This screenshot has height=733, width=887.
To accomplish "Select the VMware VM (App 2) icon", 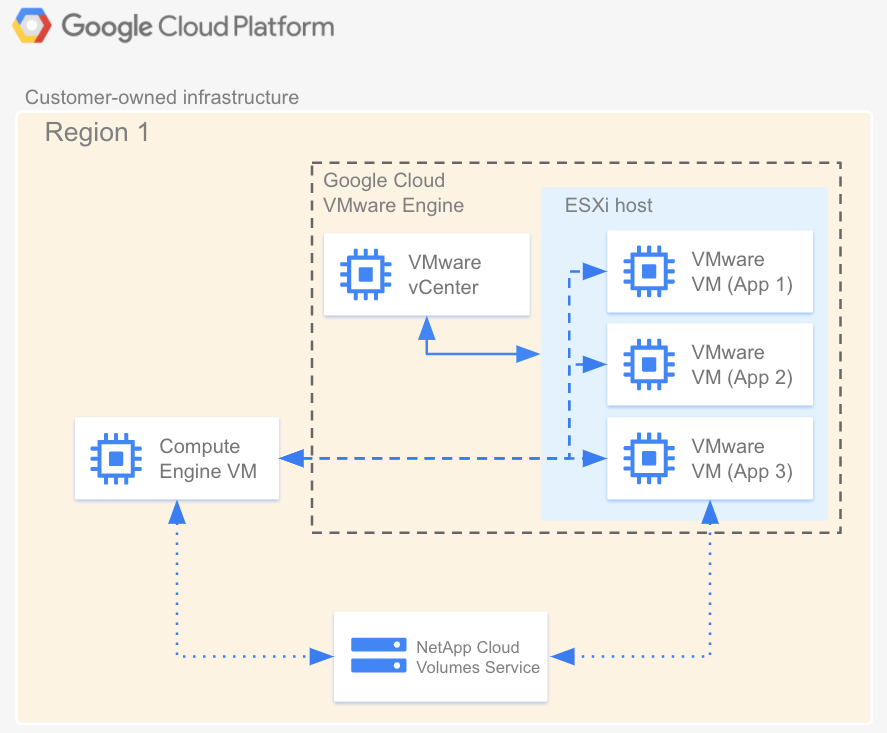I will click(647, 364).
